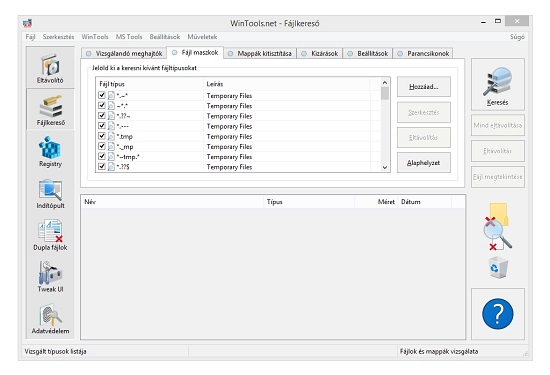Switch to the Parancsikonok tab
Viewport: 550px width, 375px height.
423,53
